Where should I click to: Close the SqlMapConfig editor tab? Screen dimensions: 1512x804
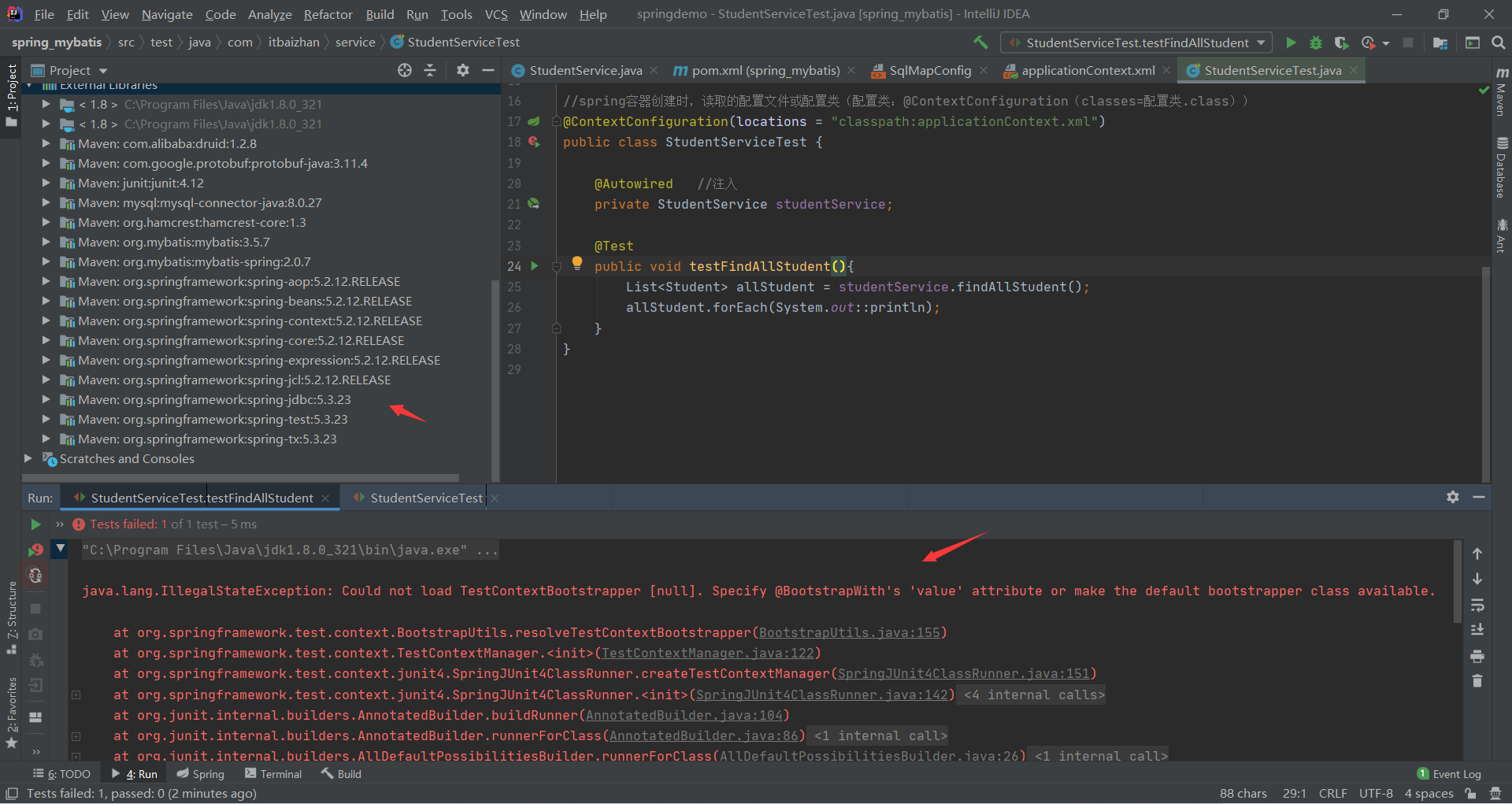pyautogui.click(x=984, y=70)
